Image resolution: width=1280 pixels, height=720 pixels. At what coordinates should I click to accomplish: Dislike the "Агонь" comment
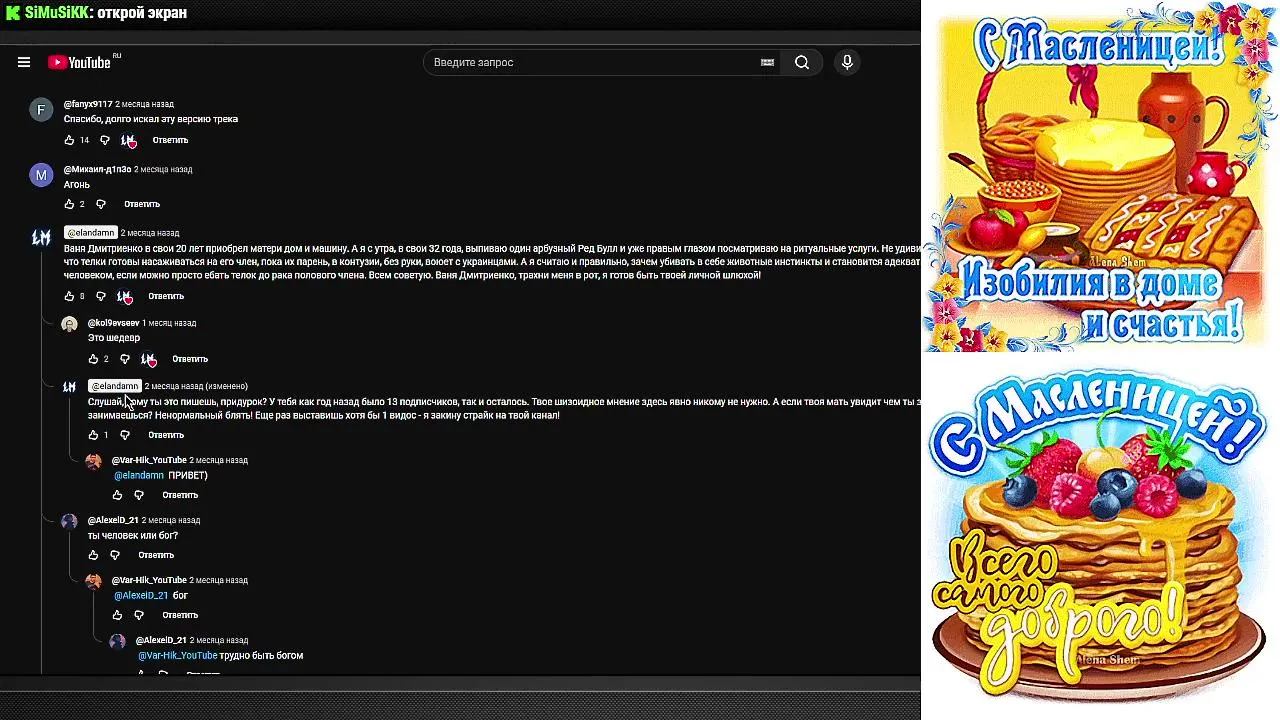[x=100, y=204]
